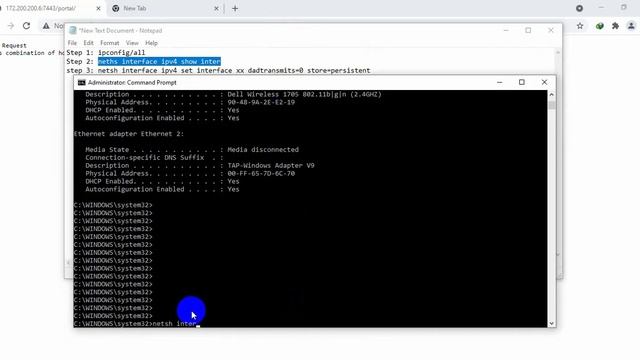This screenshot has width=640, height=360.
Task: Minimize the Command Prompt window
Action: [499, 82]
